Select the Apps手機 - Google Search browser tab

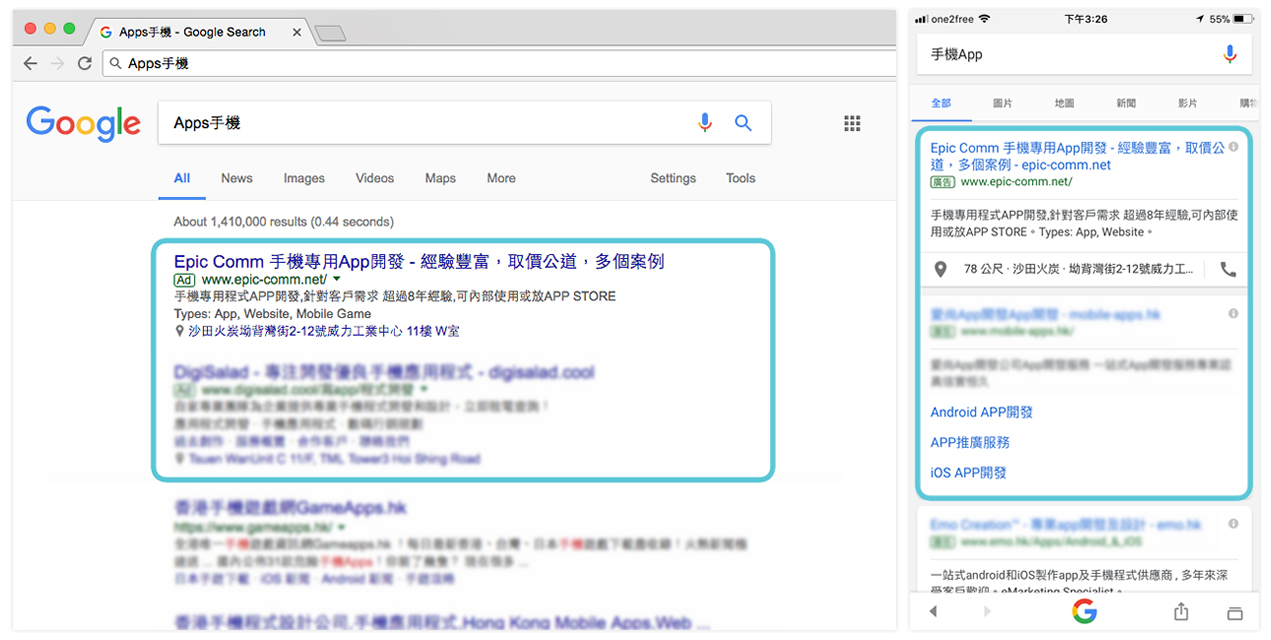(x=198, y=32)
